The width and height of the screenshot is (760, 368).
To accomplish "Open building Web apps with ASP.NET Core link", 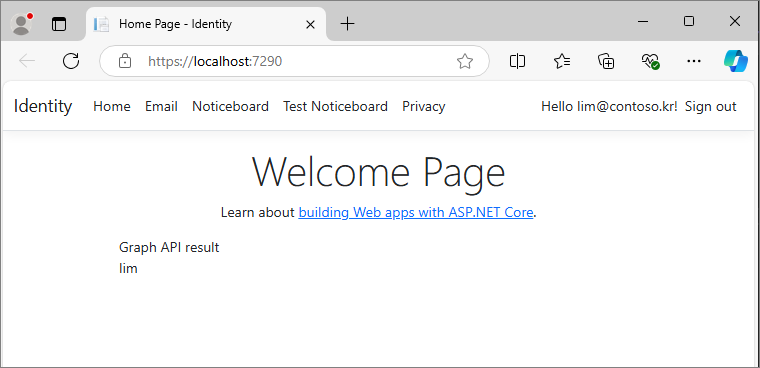I will click(x=416, y=212).
